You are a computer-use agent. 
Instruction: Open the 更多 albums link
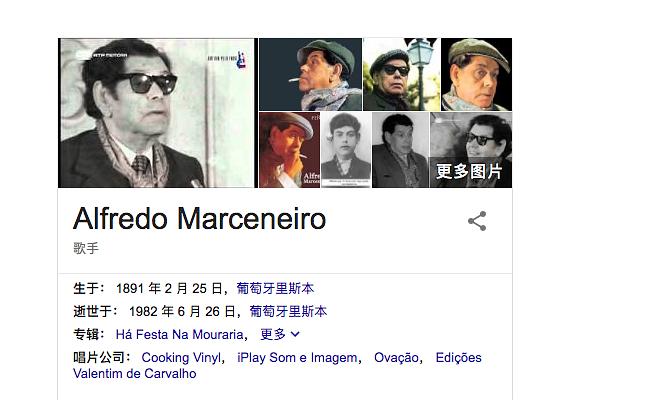[273, 334]
